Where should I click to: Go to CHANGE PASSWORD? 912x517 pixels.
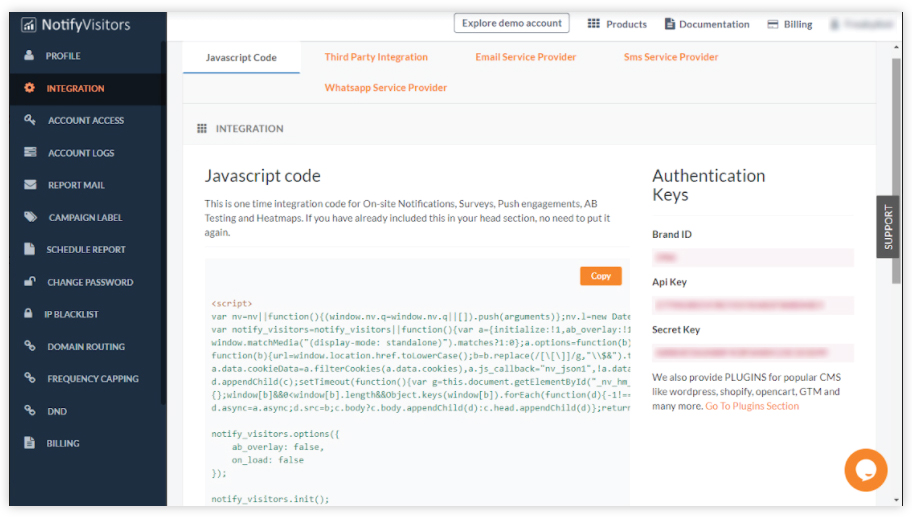[x=88, y=282]
